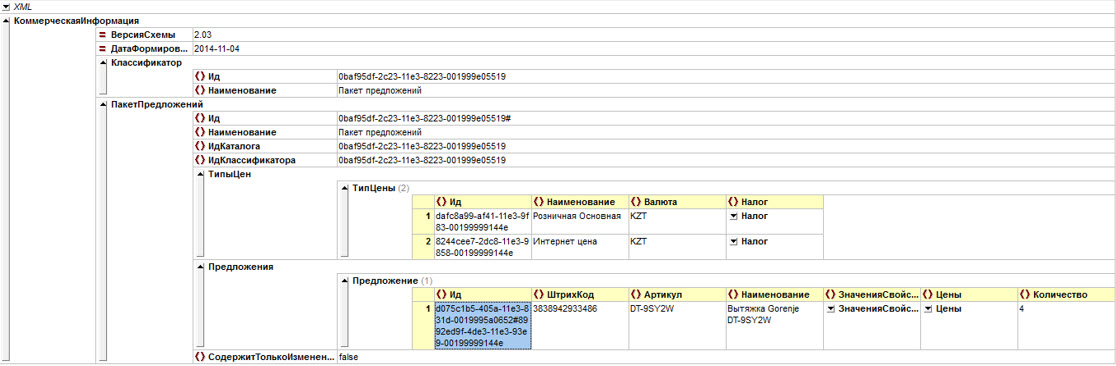Expand Налог in the Интернет цена row
The width and height of the screenshot is (1116, 366).
tap(734, 242)
